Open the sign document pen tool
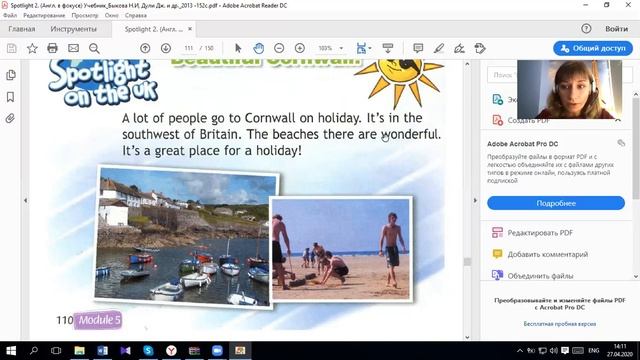Viewport: 640px width, 360px height. point(459,48)
